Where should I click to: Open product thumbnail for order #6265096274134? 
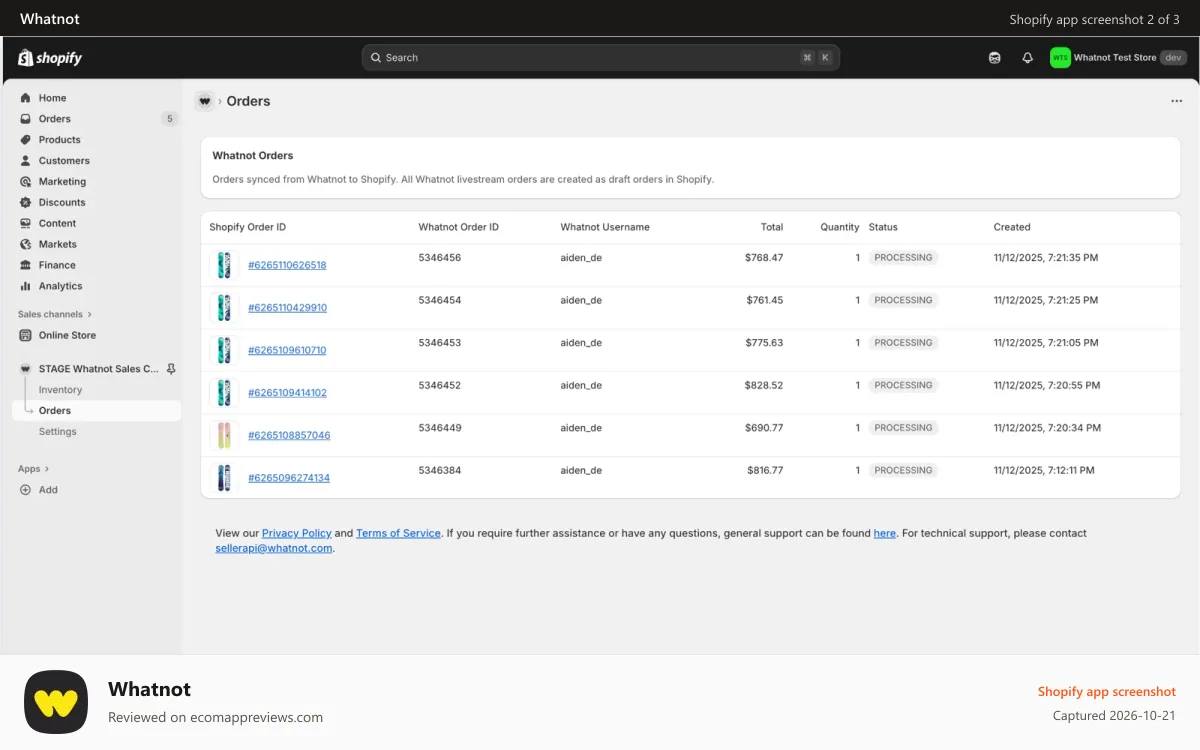click(224, 478)
